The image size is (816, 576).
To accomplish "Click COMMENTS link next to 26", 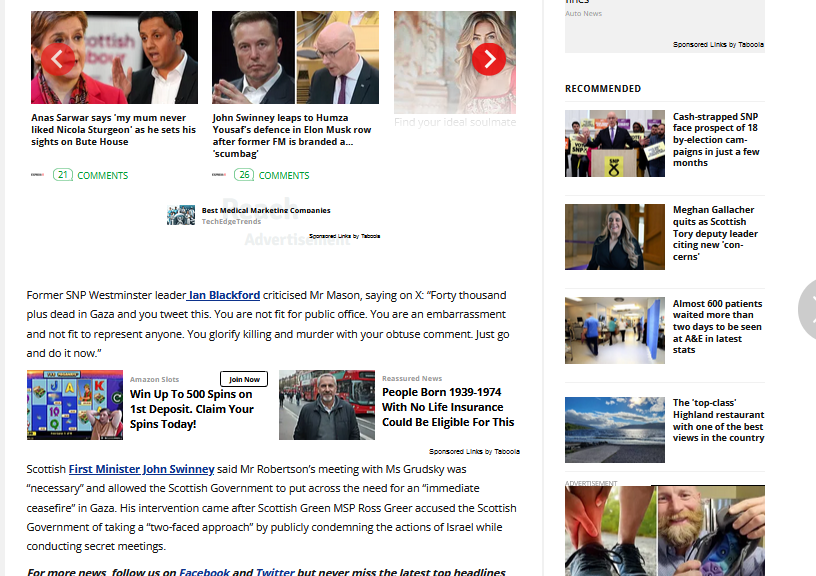I will (284, 175).
